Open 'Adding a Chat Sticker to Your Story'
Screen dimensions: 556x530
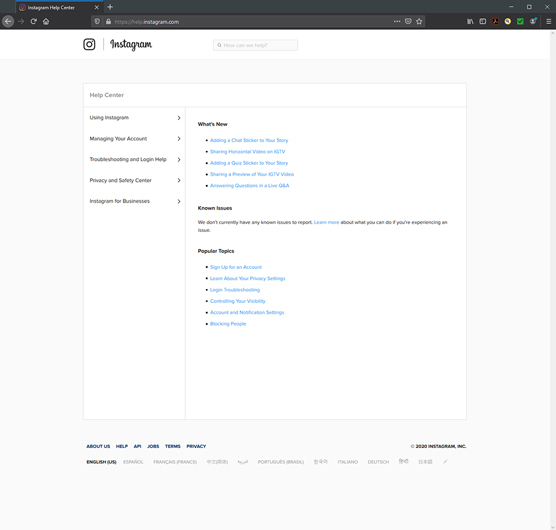click(249, 140)
